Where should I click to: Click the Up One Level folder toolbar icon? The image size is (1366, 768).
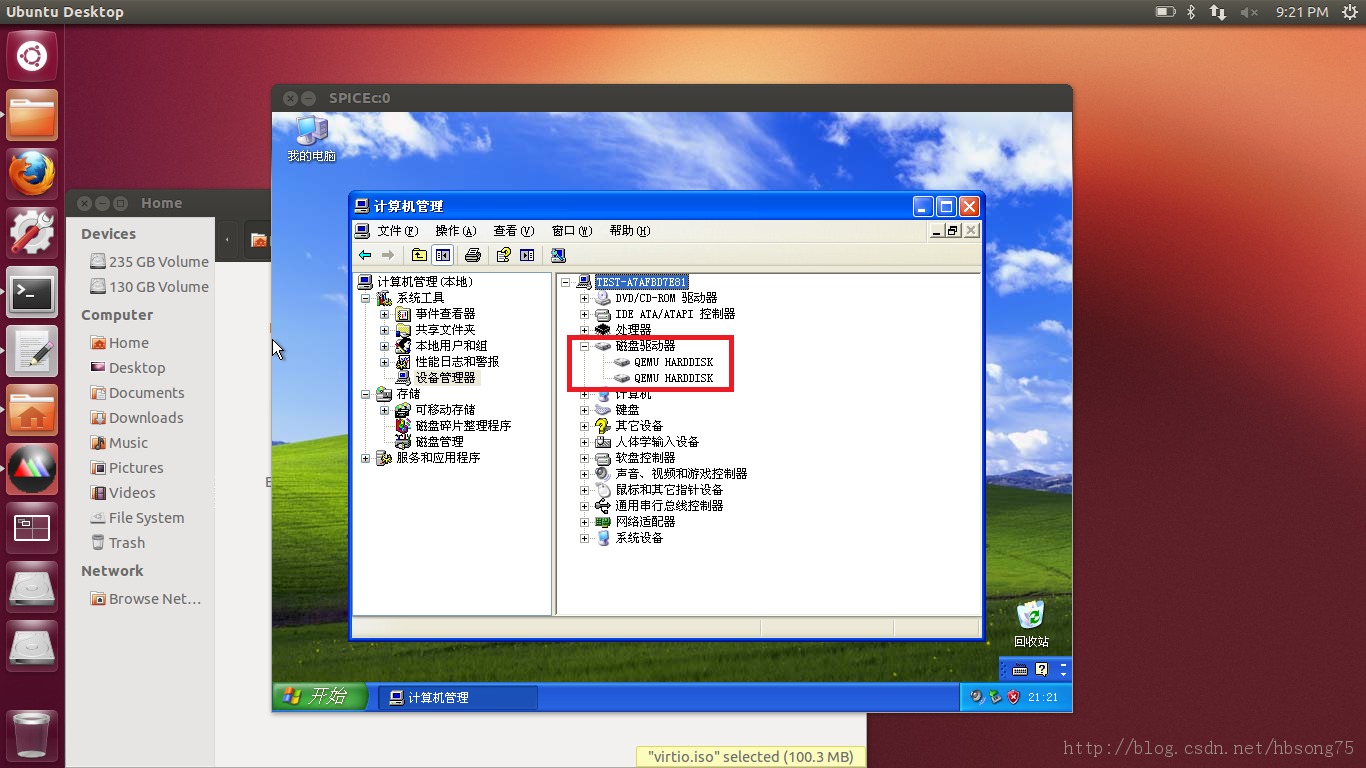click(420, 255)
